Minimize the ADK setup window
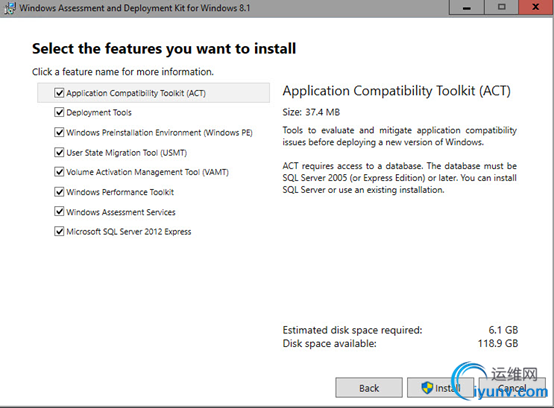Screen dimensions: 554x408 pyautogui.click(x=466, y=7)
